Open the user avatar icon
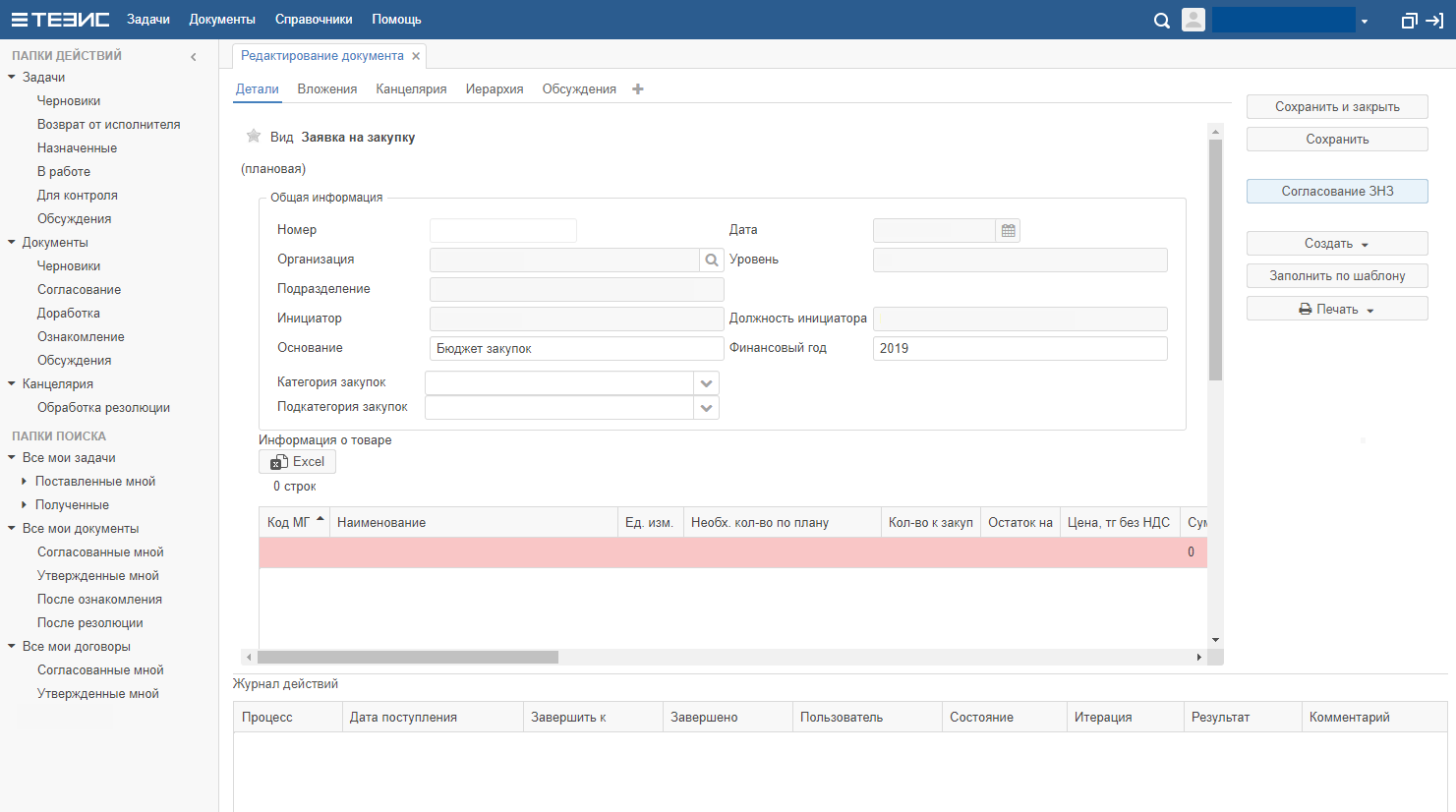The image size is (1456, 812). pyautogui.click(x=1194, y=20)
